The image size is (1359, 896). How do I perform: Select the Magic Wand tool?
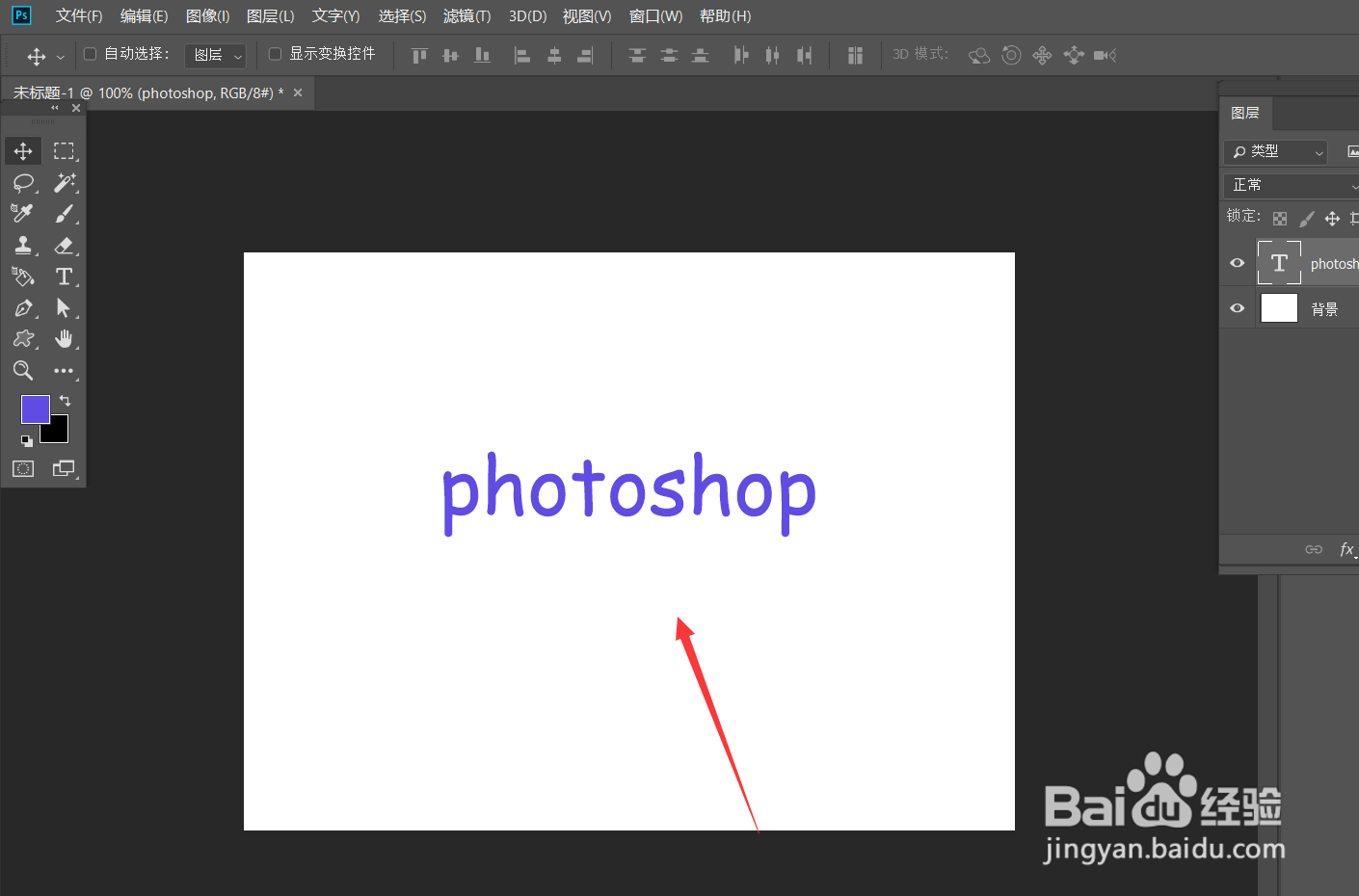[x=64, y=183]
